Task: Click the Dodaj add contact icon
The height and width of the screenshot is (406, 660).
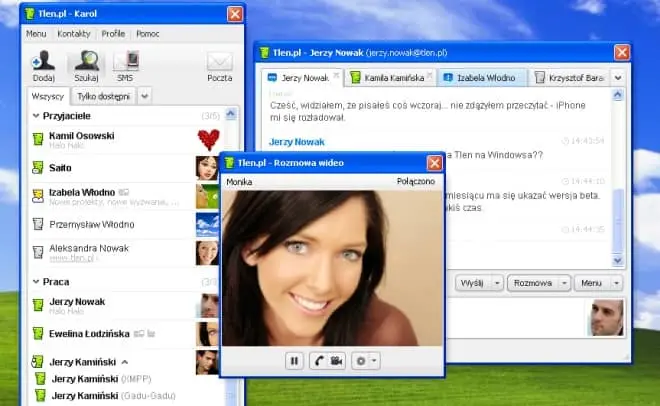Action: [43, 65]
